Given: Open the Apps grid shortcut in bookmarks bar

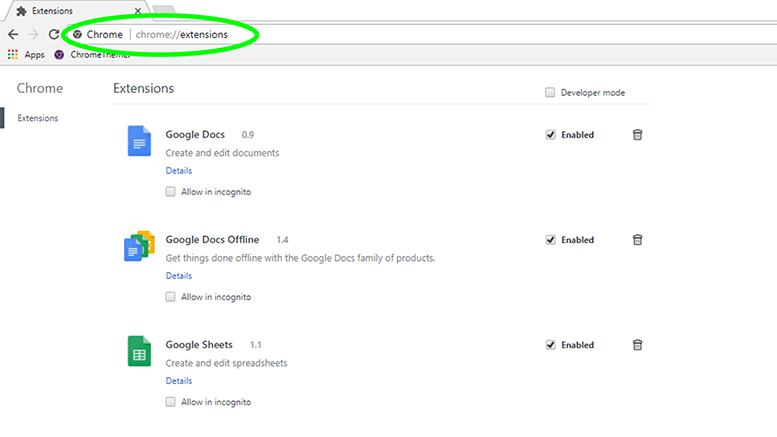Looking at the screenshot, I should coord(13,55).
